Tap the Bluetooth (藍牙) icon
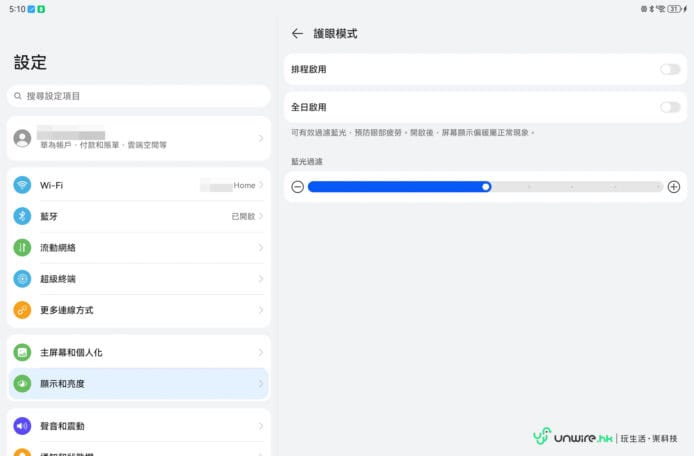Image resolution: width=694 pixels, height=456 pixels. click(x=22, y=216)
